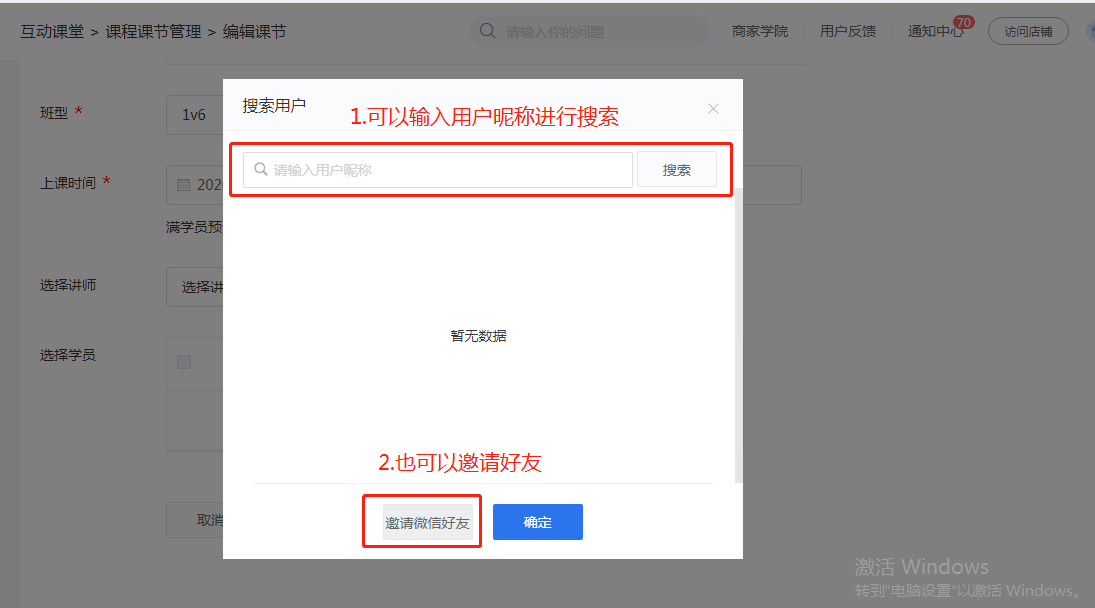The width and height of the screenshot is (1095, 608).
Task: Click the 请输入你的问题 top search field
Action: coord(590,31)
